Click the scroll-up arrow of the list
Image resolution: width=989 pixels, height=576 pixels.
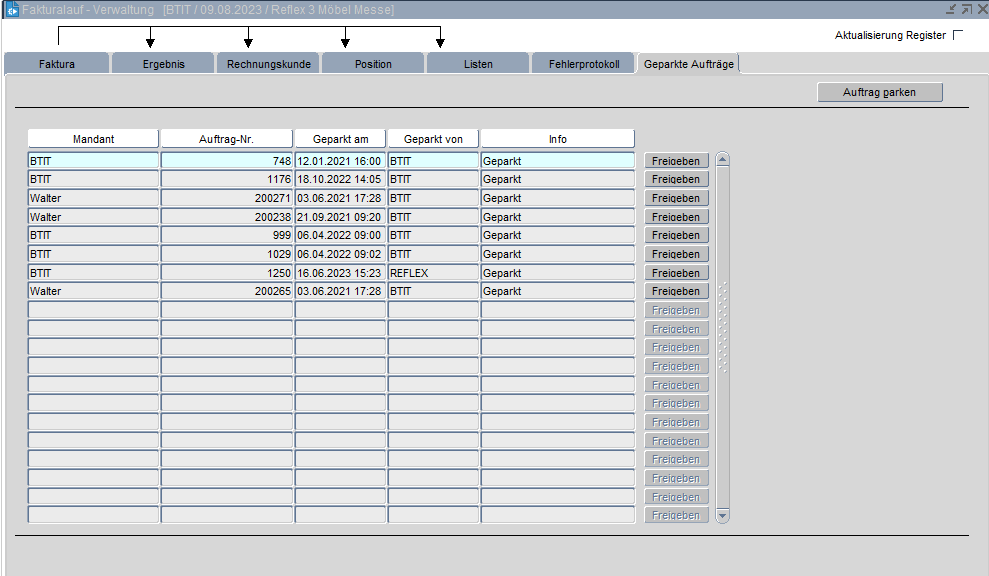coord(723,159)
